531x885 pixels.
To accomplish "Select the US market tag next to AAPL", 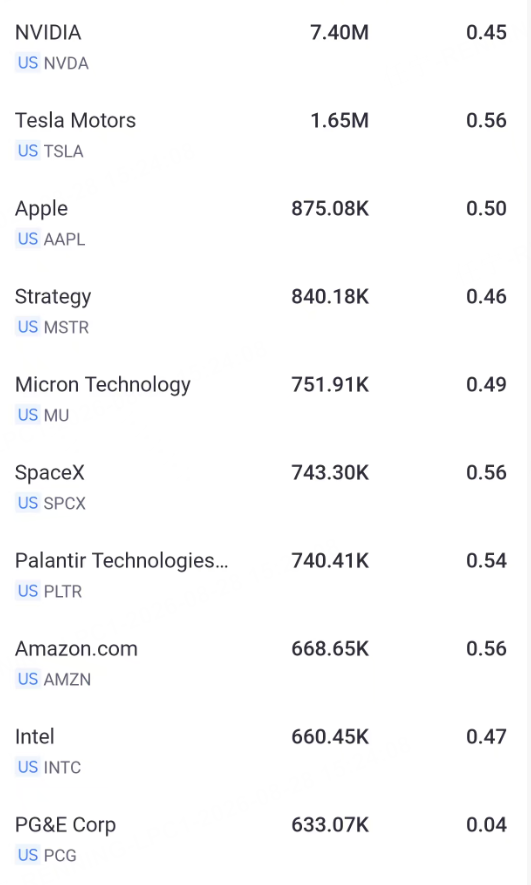I will [x=28, y=239].
